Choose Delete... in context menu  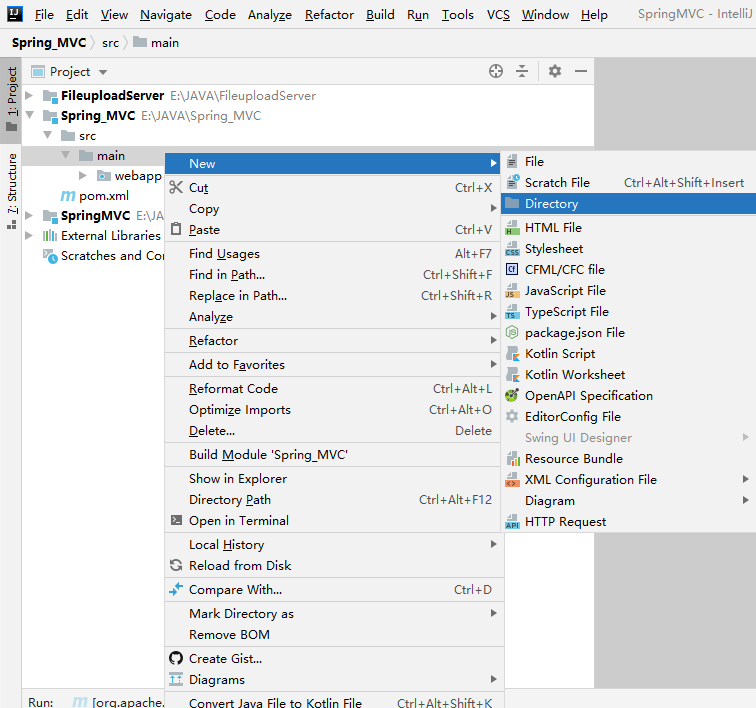333,431
